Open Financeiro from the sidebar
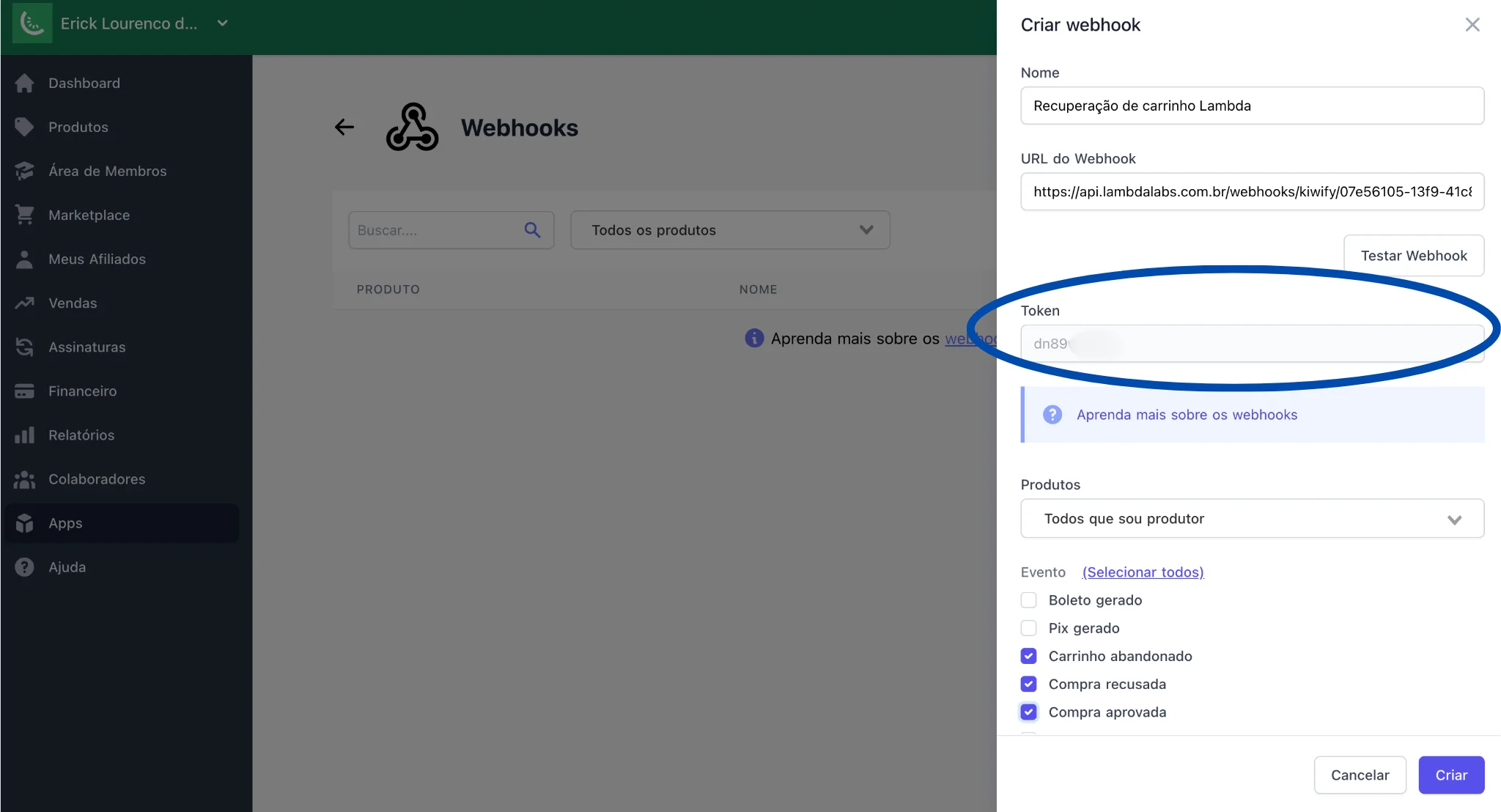1501x812 pixels. coord(81,391)
